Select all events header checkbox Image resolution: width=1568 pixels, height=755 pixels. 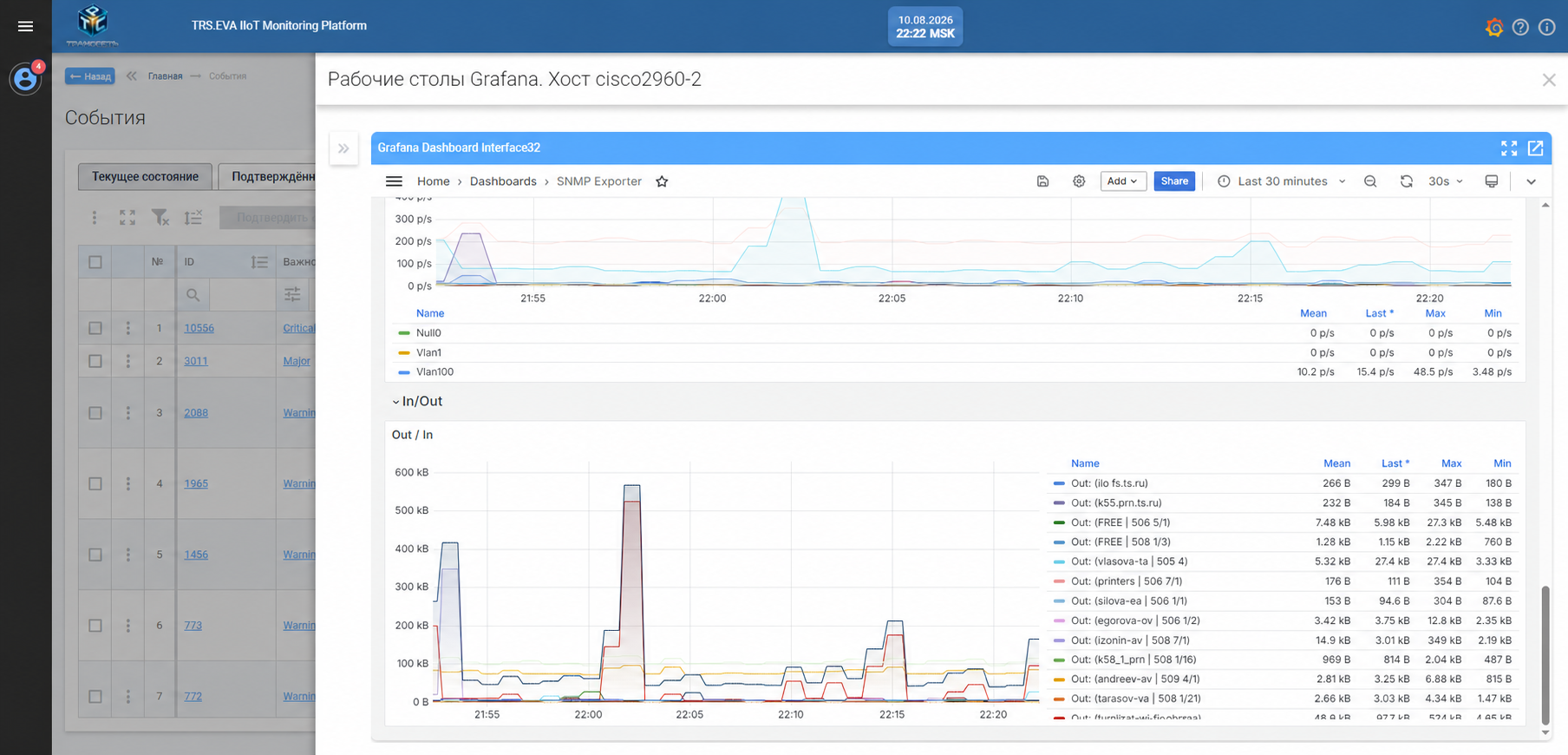pos(95,262)
